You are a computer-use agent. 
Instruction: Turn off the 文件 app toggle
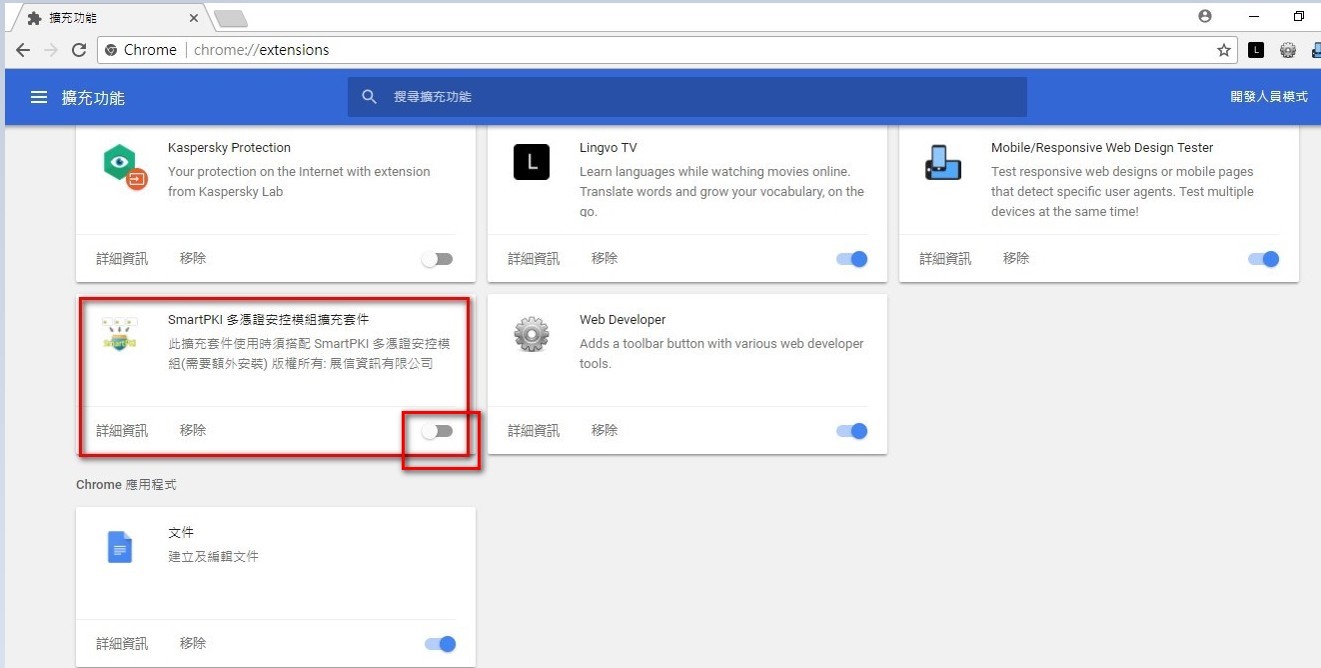pyautogui.click(x=441, y=644)
